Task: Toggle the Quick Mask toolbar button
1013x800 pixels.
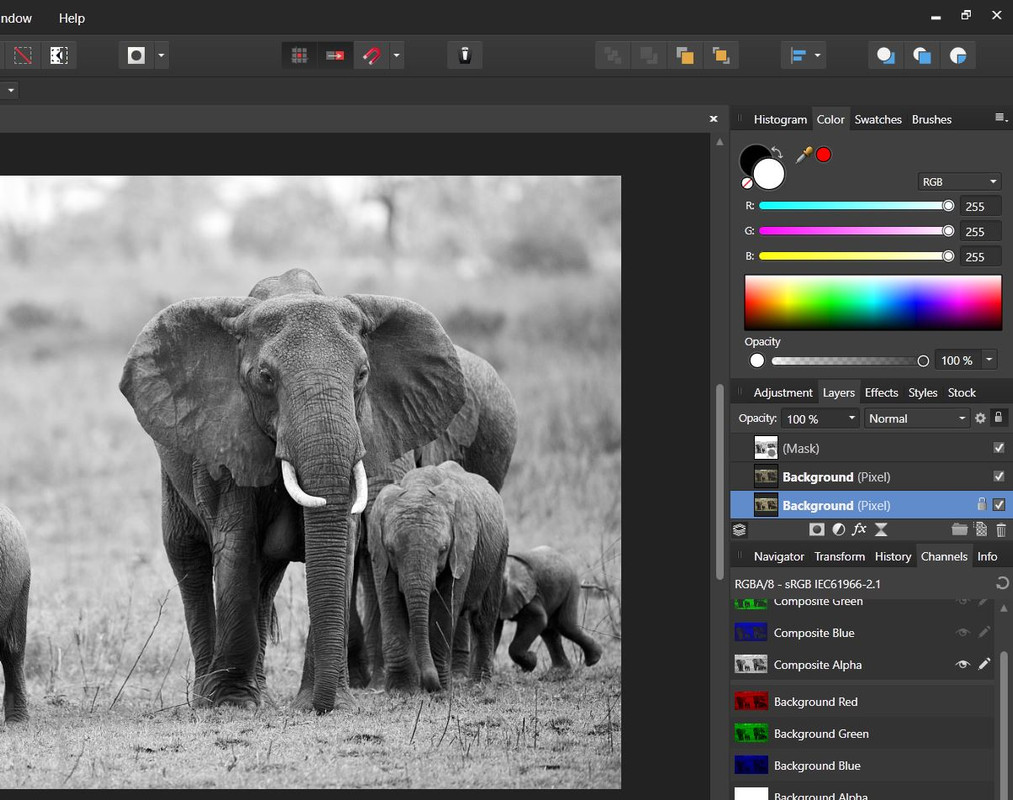Action: pos(136,56)
